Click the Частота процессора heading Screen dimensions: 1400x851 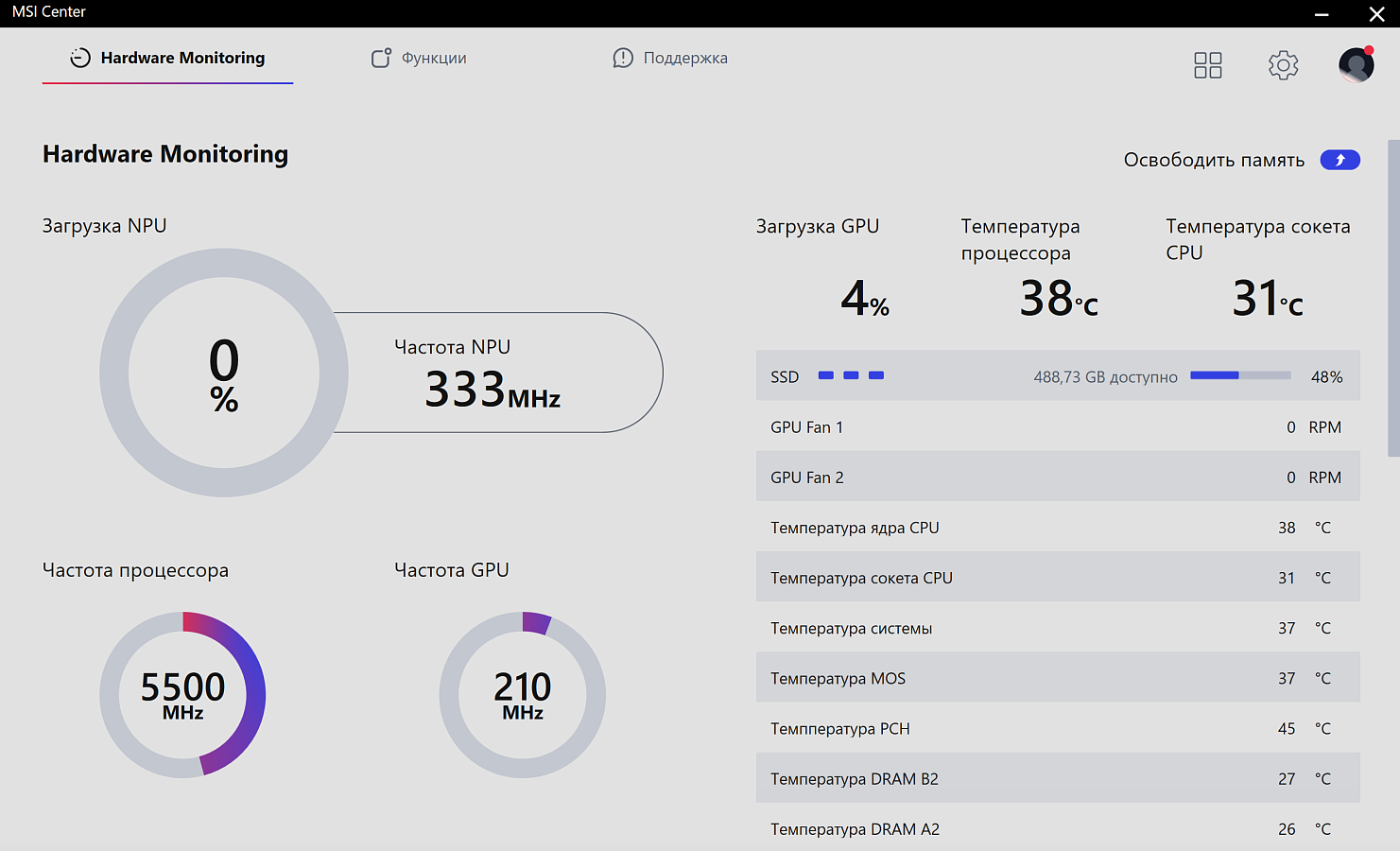coord(135,570)
